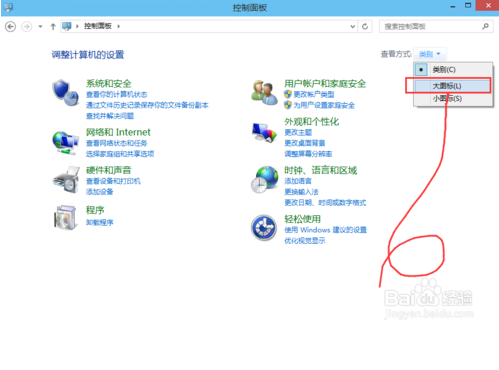Go up one folder level with the up arrow
This screenshot has height=370, width=499.
pyautogui.click(x=53, y=26)
